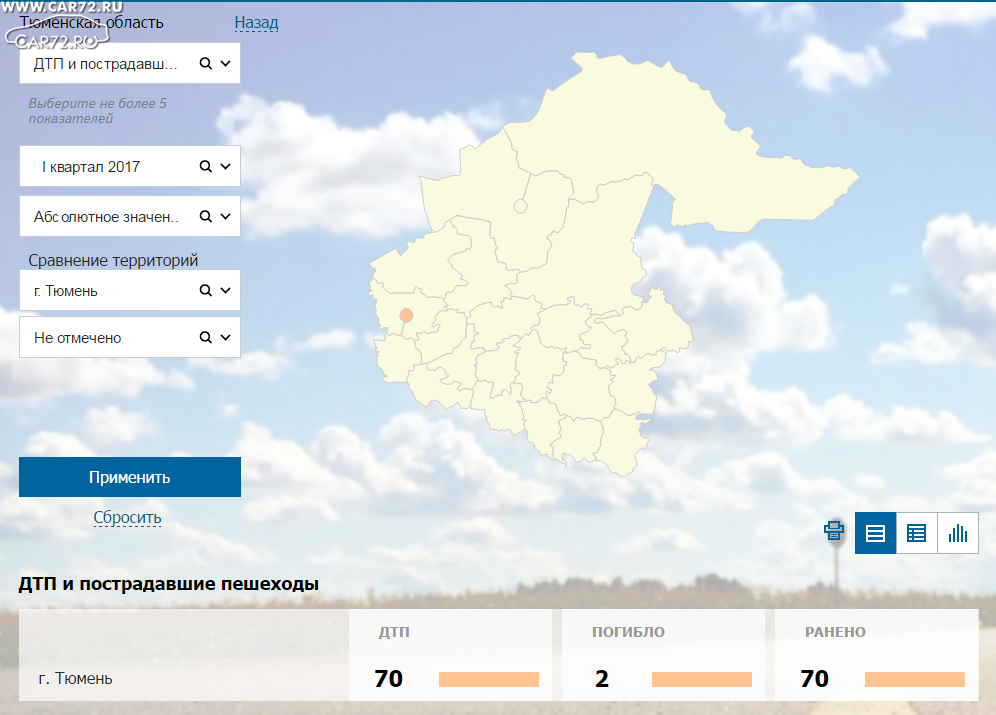Click search icon in Не отмечено field
Viewport: 996px width, 715px height.
coord(205,337)
